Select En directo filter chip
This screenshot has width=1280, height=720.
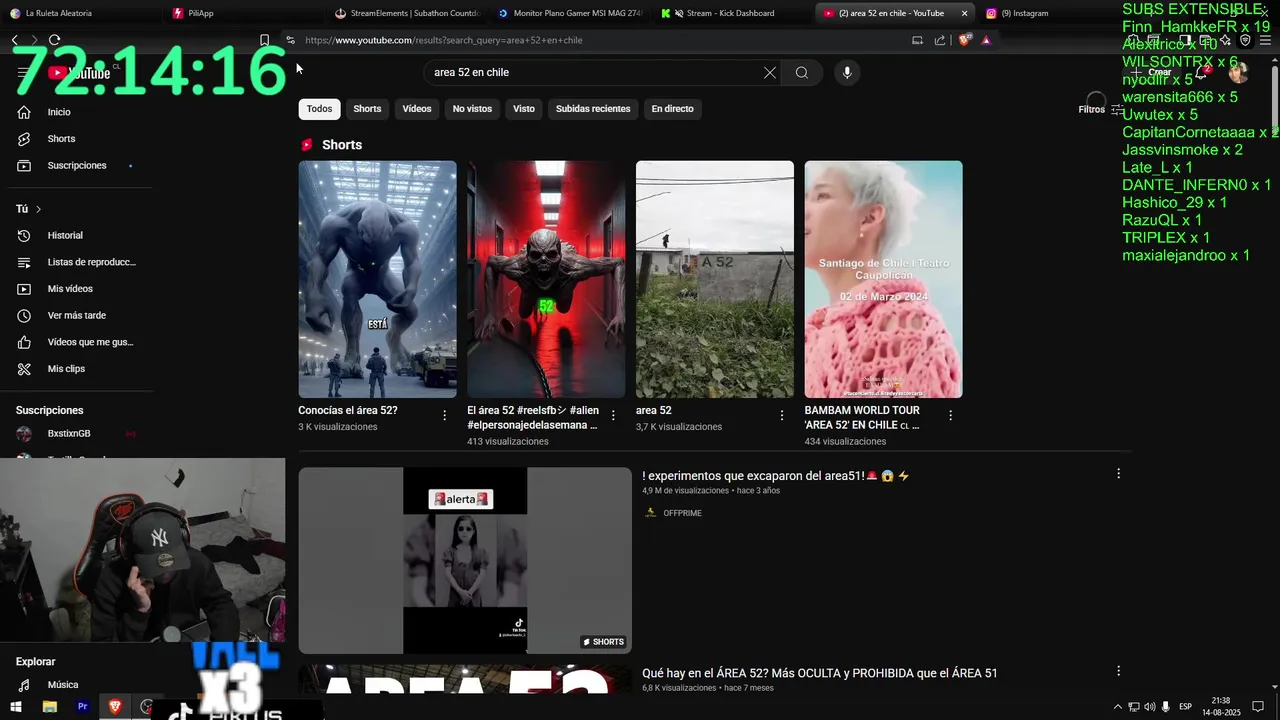(672, 109)
